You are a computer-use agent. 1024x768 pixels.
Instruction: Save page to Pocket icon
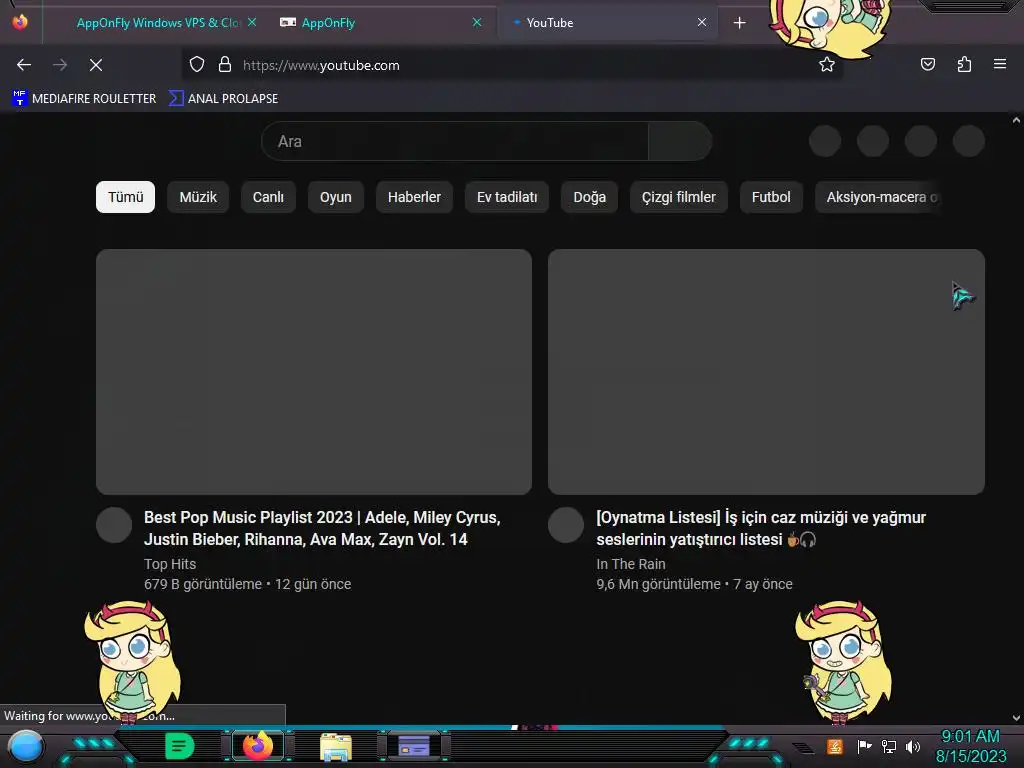click(x=927, y=65)
